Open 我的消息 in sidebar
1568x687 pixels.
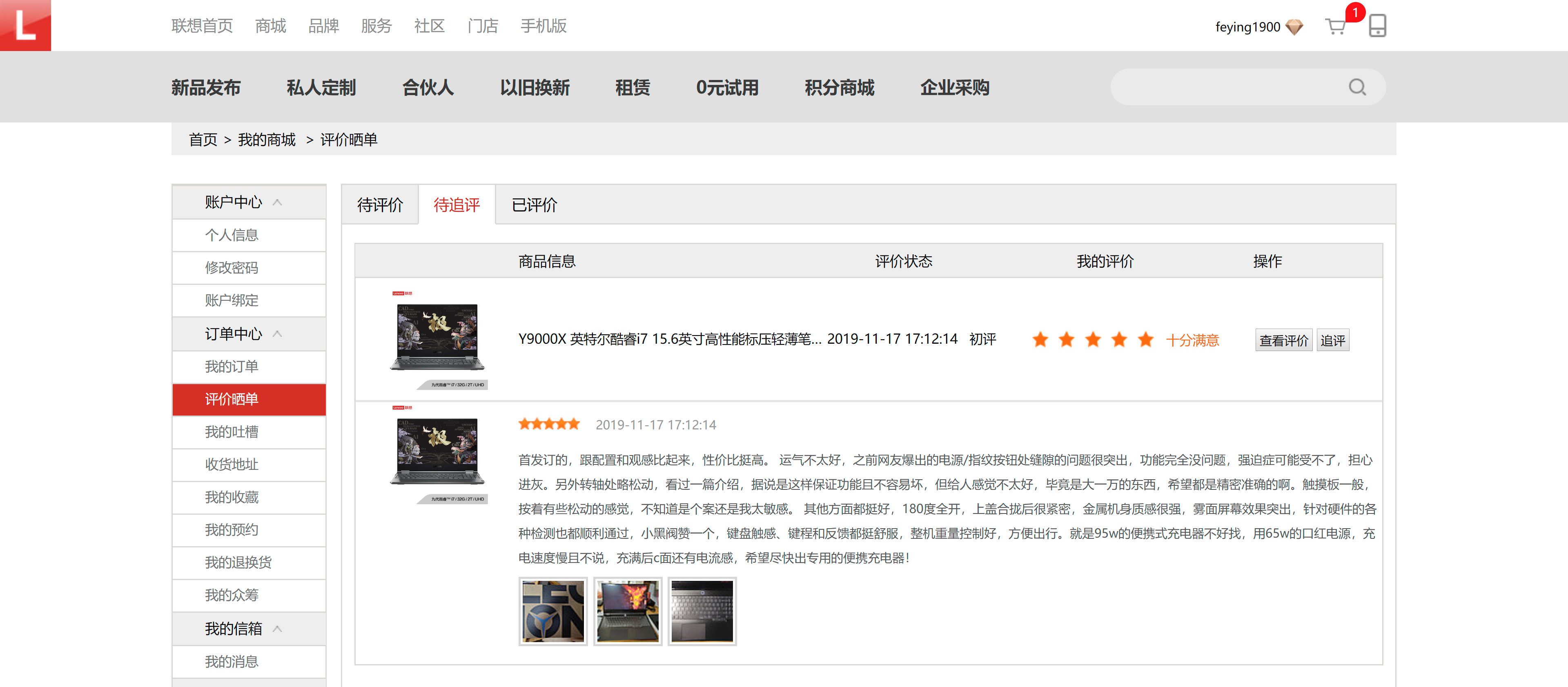(249, 661)
